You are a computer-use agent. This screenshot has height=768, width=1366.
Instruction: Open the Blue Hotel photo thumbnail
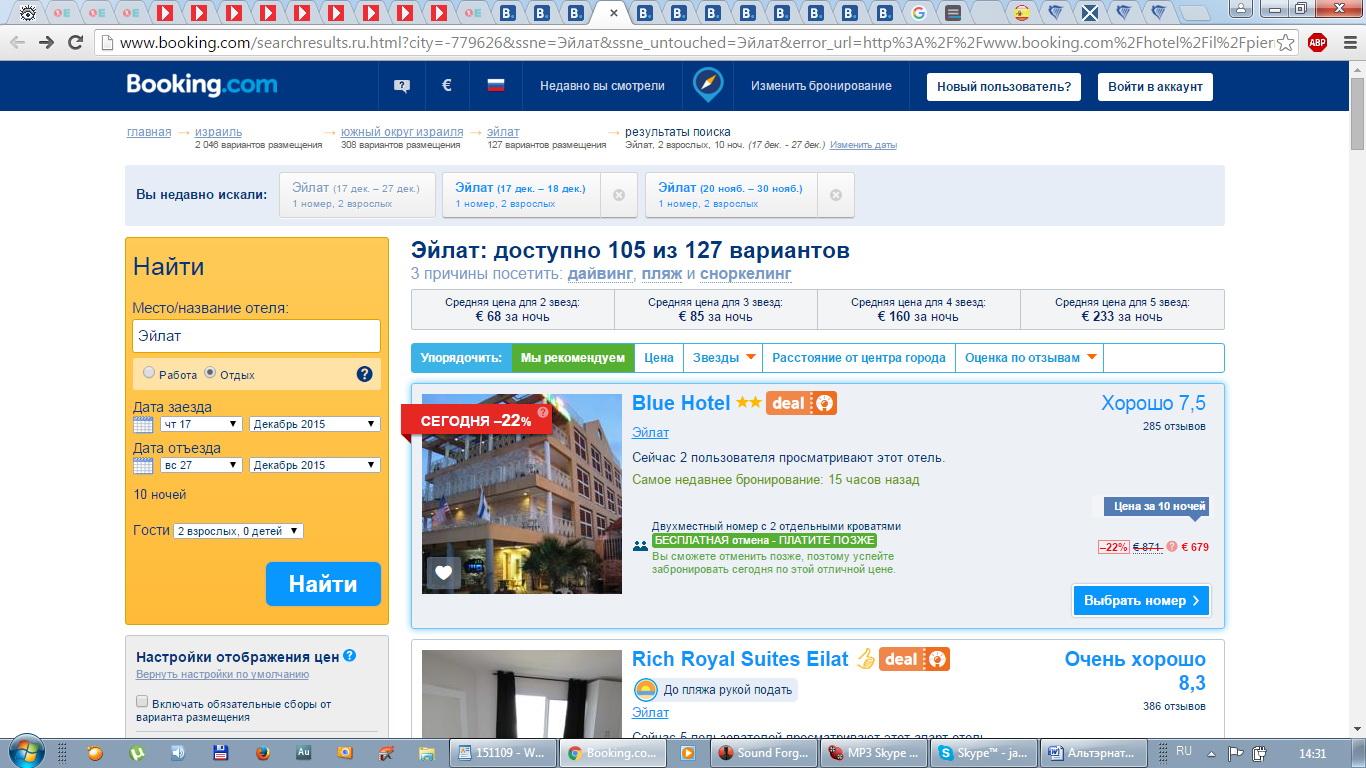(522, 494)
